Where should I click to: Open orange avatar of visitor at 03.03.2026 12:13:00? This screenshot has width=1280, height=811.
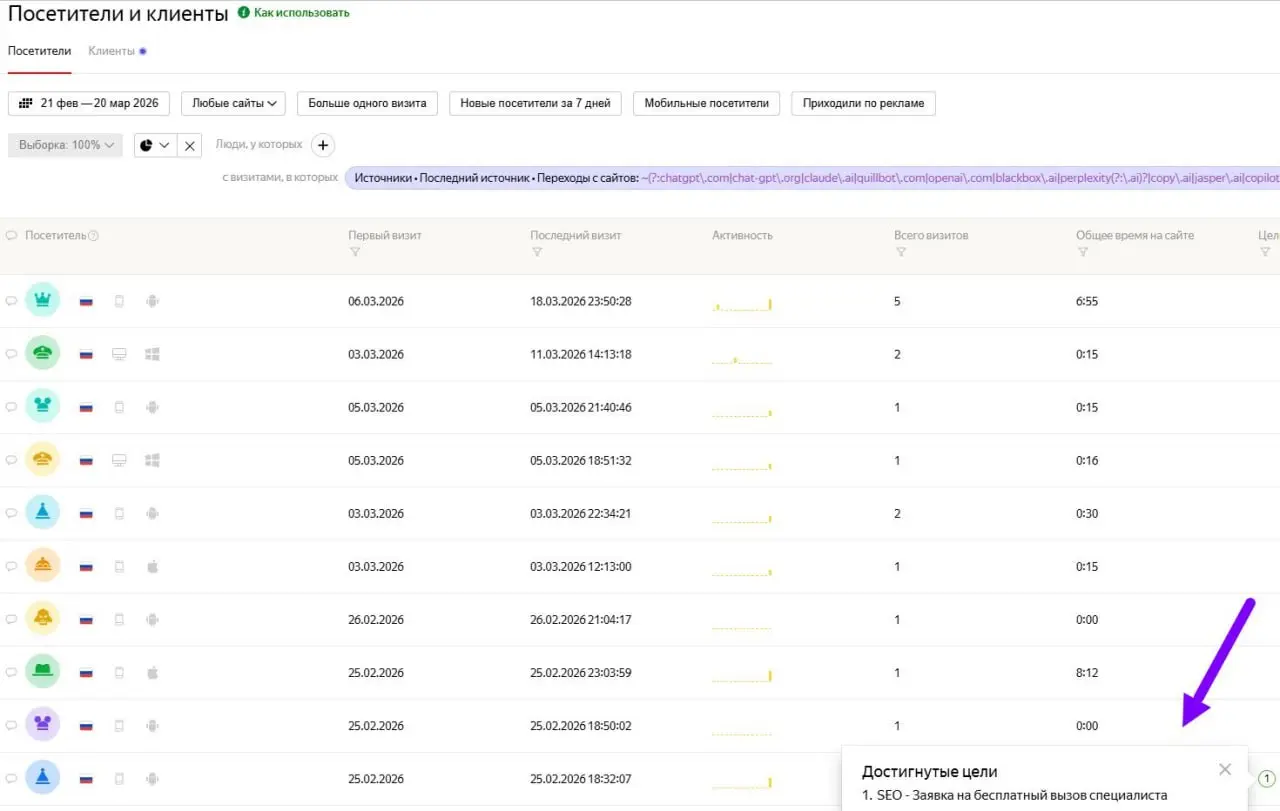click(43, 566)
